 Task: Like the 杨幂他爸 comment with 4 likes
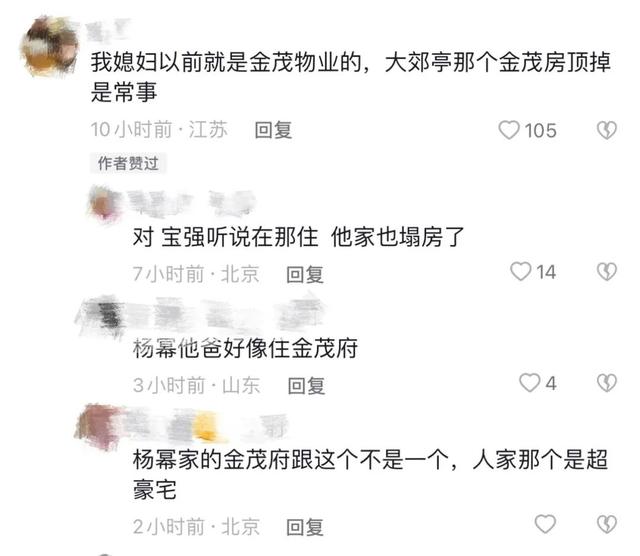pos(529,383)
